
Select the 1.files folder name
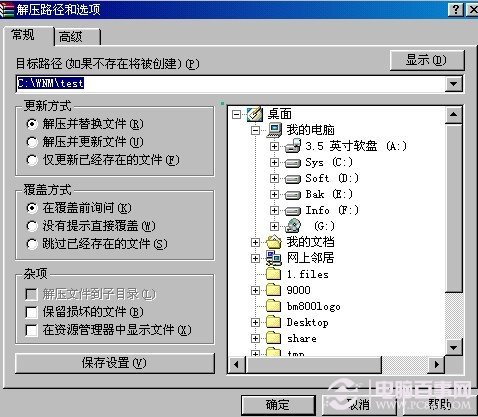tap(308, 274)
